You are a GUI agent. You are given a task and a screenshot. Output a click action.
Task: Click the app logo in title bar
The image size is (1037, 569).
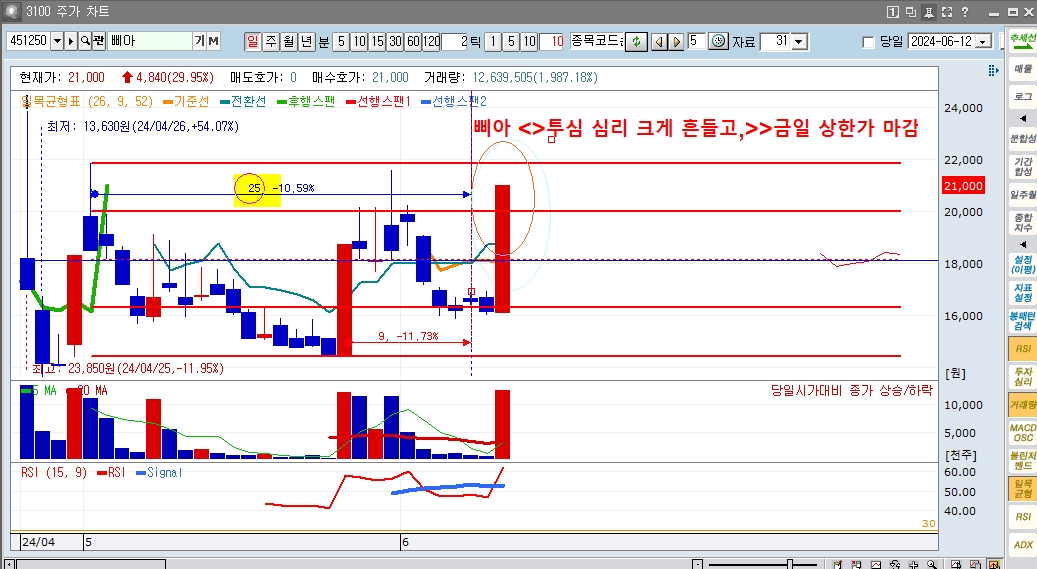tap(12, 12)
